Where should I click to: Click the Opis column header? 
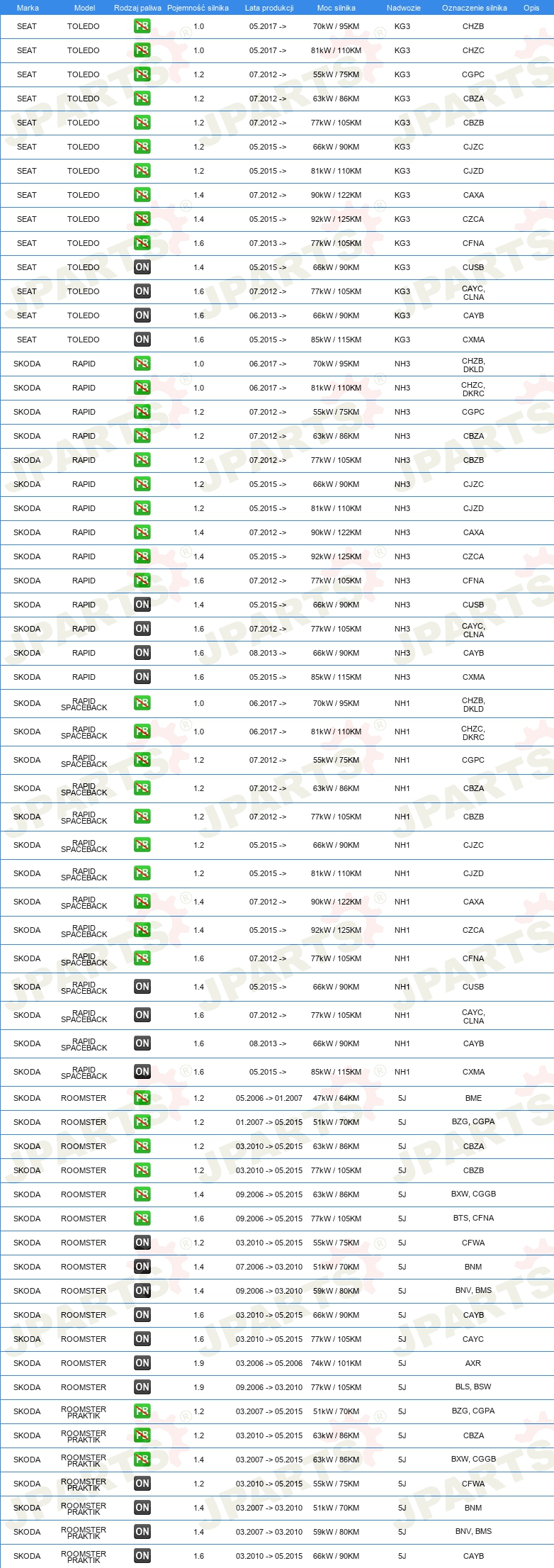click(x=531, y=8)
